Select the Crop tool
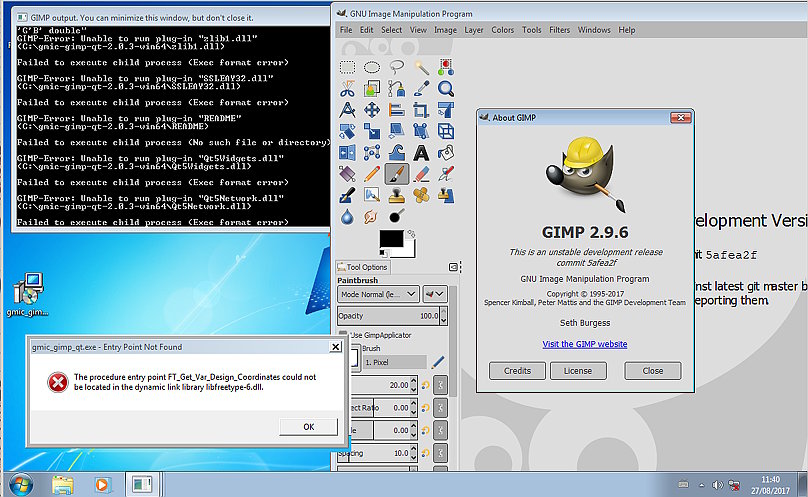The width and height of the screenshot is (808, 497). coord(421,110)
